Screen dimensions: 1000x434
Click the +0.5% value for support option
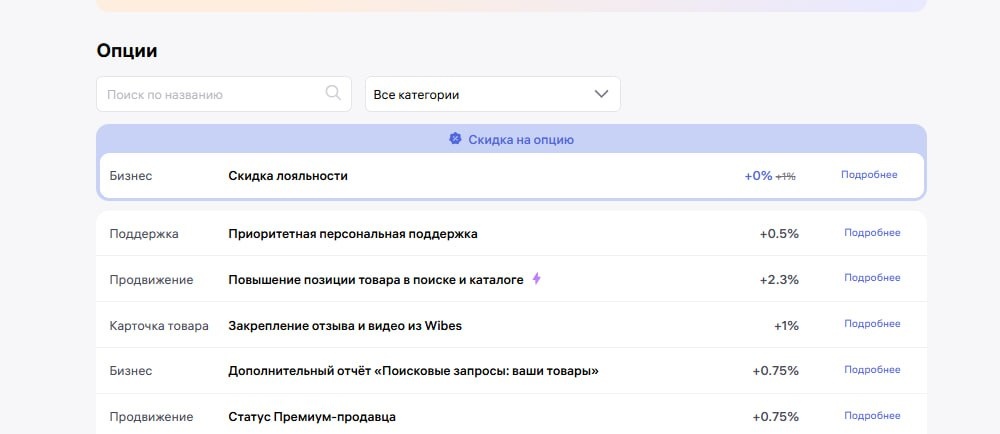coord(779,234)
